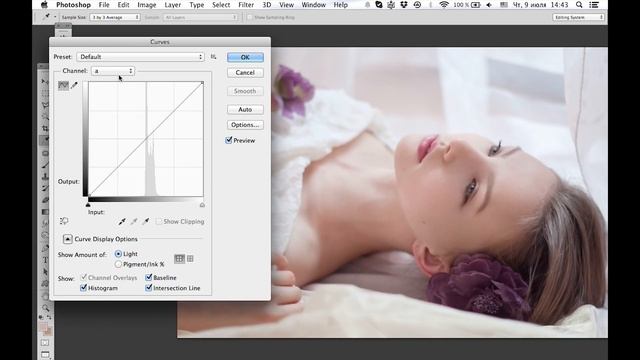Toggle Show Sampling Ring checkbox

tap(249, 18)
